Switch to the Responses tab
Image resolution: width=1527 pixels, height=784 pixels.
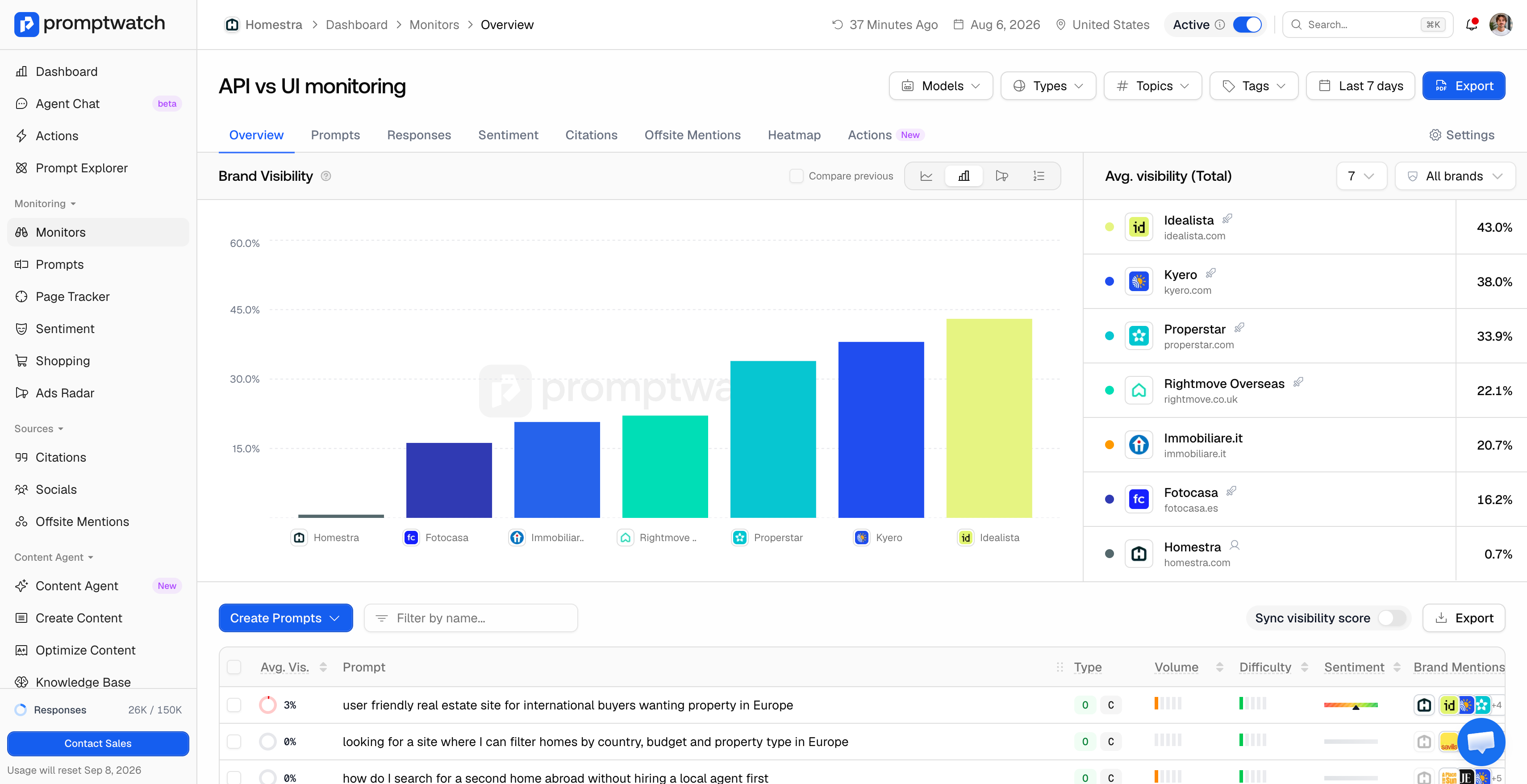coord(419,135)
